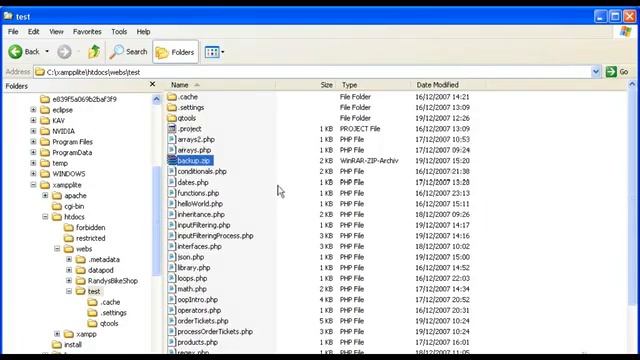The width and height of the screenshot is (640, 360).
Task: Close the Folders pane with X
Action: [153, 84]
